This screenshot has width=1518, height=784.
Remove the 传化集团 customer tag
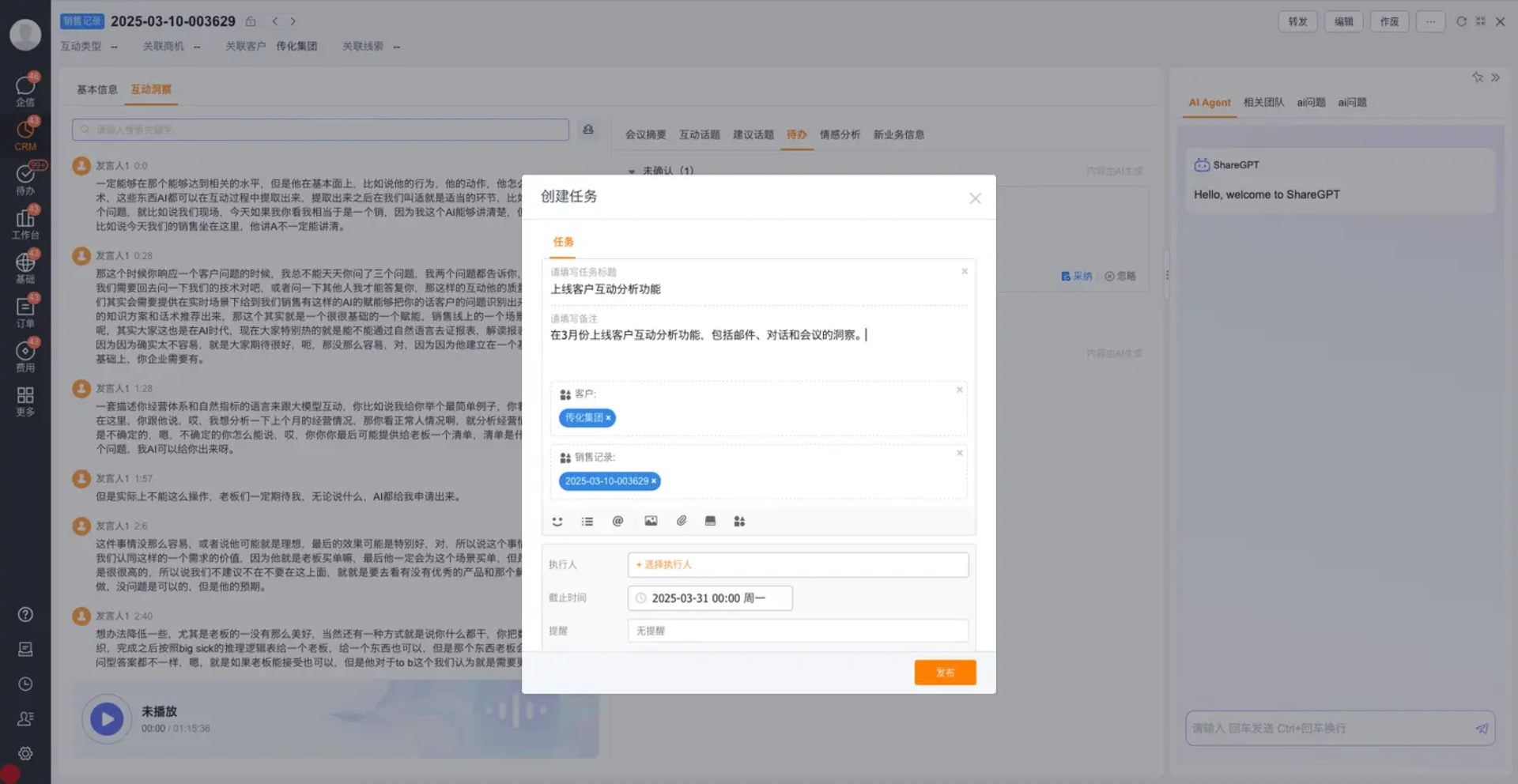(x=608, y=417)
